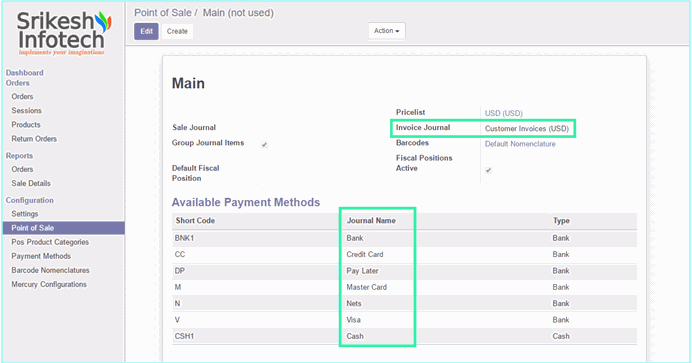This screenshot has width=692, height=363.
Task: Open Default Nomenclature link
Action: point(520,144)
